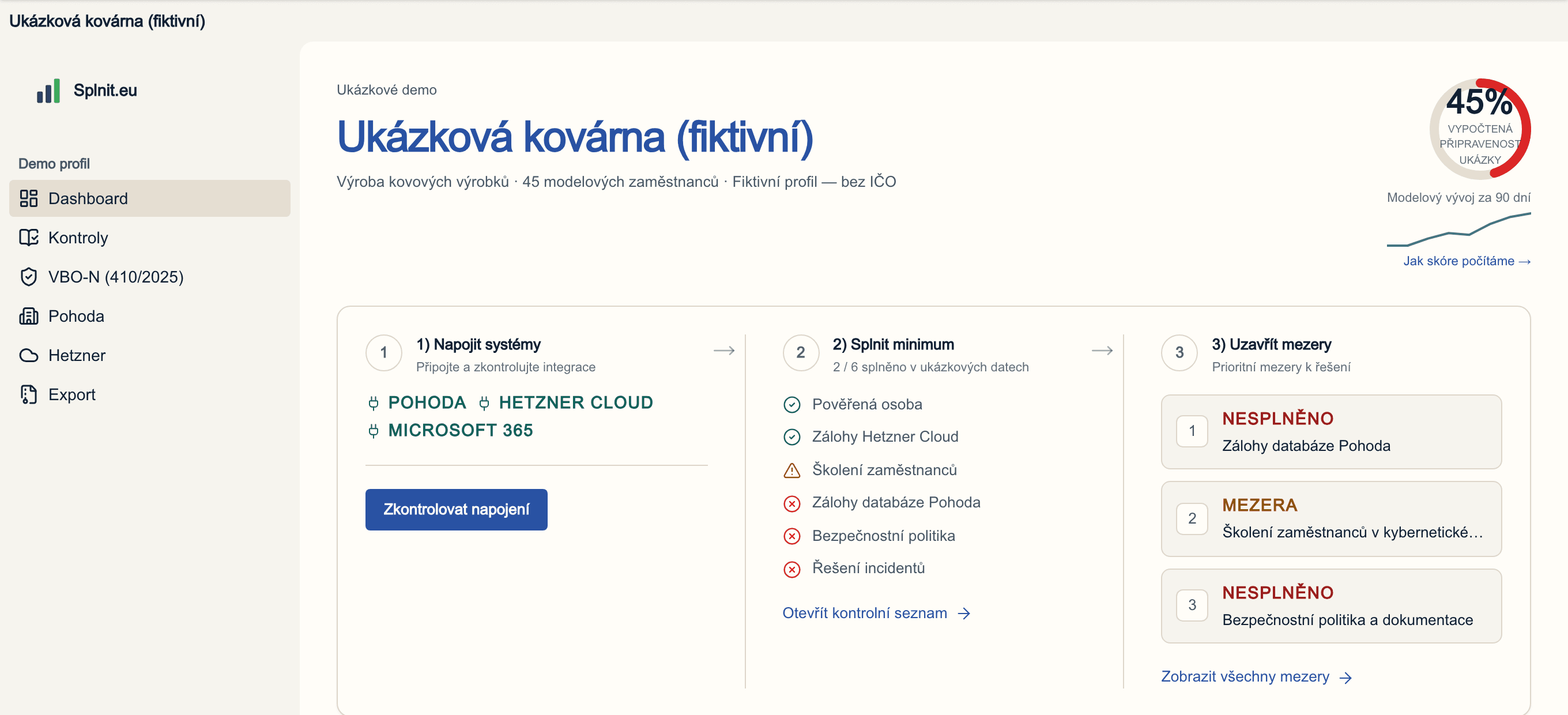Click the MICROSOFT 365 integration label
Screen dimensions: 1568x715
[x=460, y=431]
